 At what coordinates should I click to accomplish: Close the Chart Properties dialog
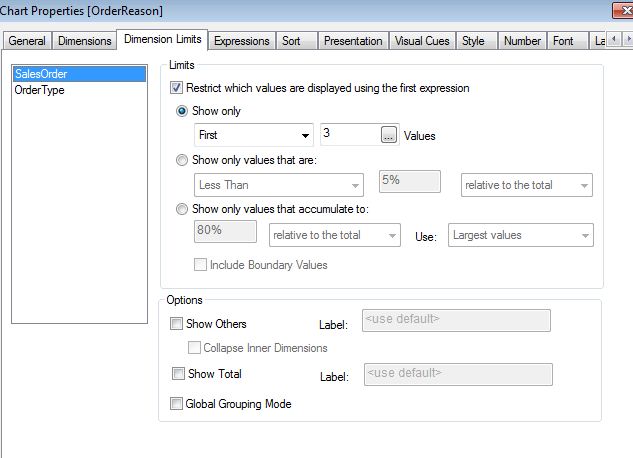622,11
